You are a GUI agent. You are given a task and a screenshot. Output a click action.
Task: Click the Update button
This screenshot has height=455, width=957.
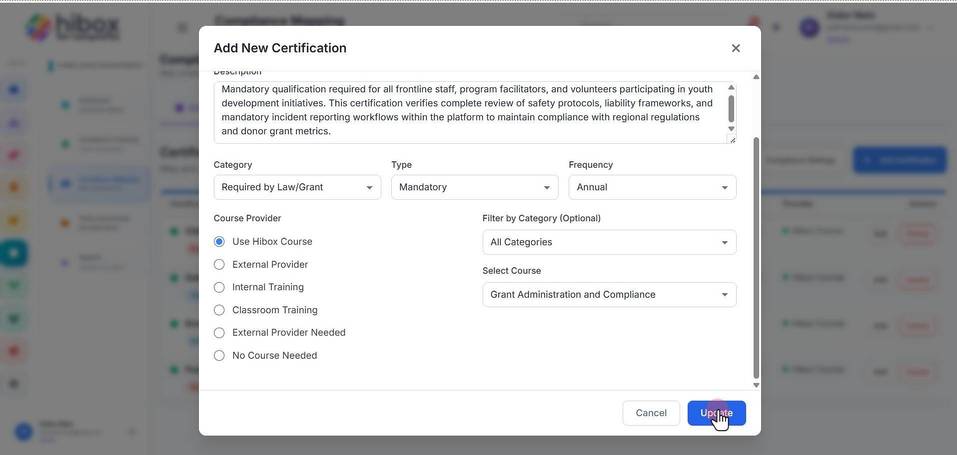pos(717,413)
